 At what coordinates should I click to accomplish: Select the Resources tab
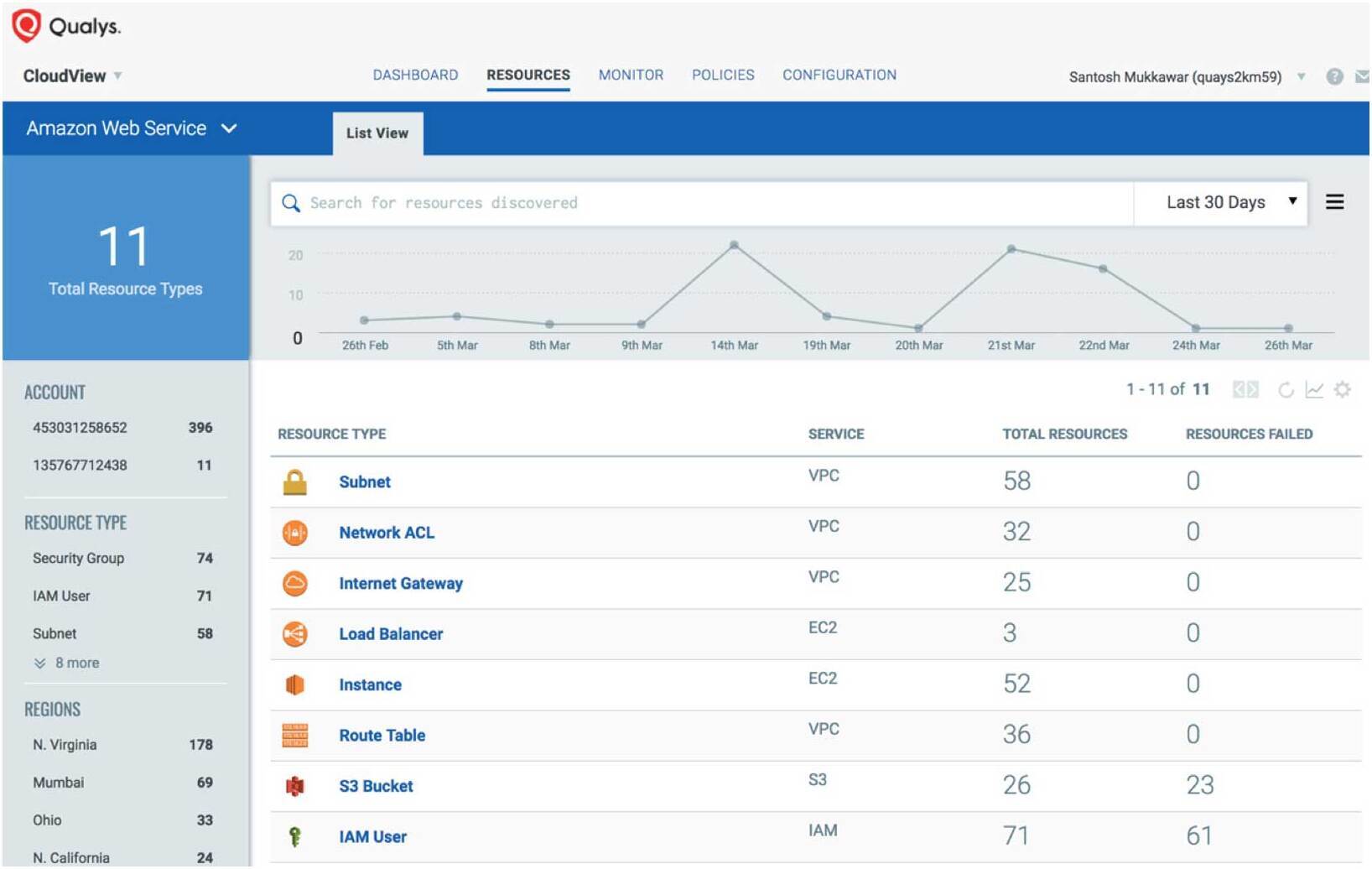[528, 75]
